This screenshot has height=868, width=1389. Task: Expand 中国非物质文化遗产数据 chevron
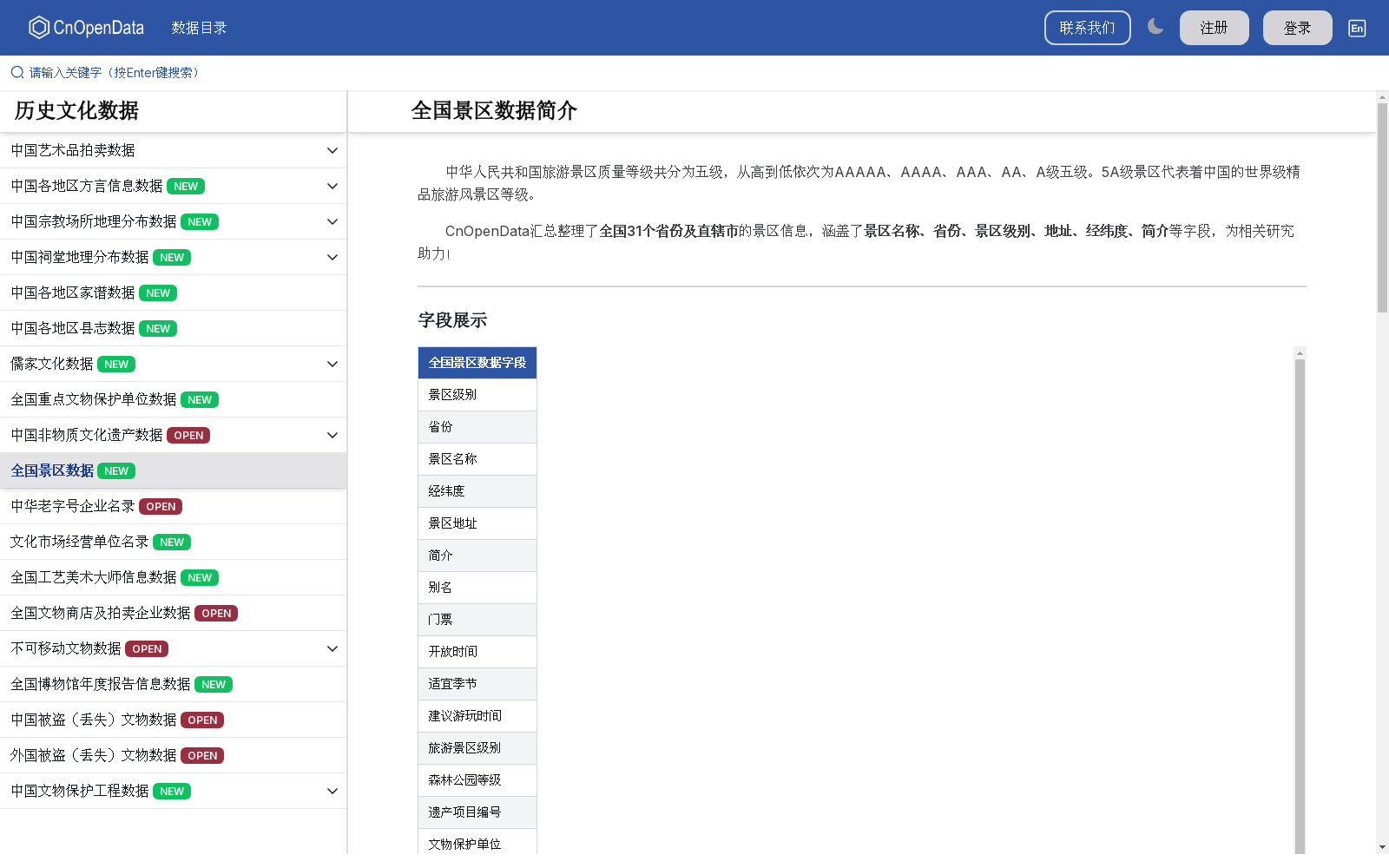point(332,435)
